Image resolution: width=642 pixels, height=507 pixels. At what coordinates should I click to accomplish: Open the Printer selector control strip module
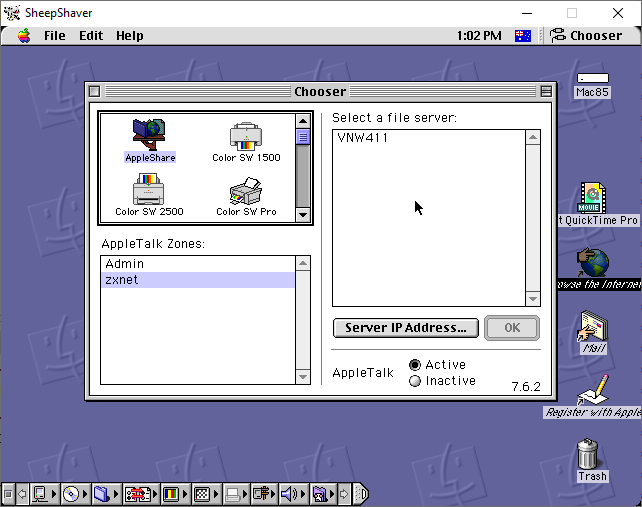(236, 494)
